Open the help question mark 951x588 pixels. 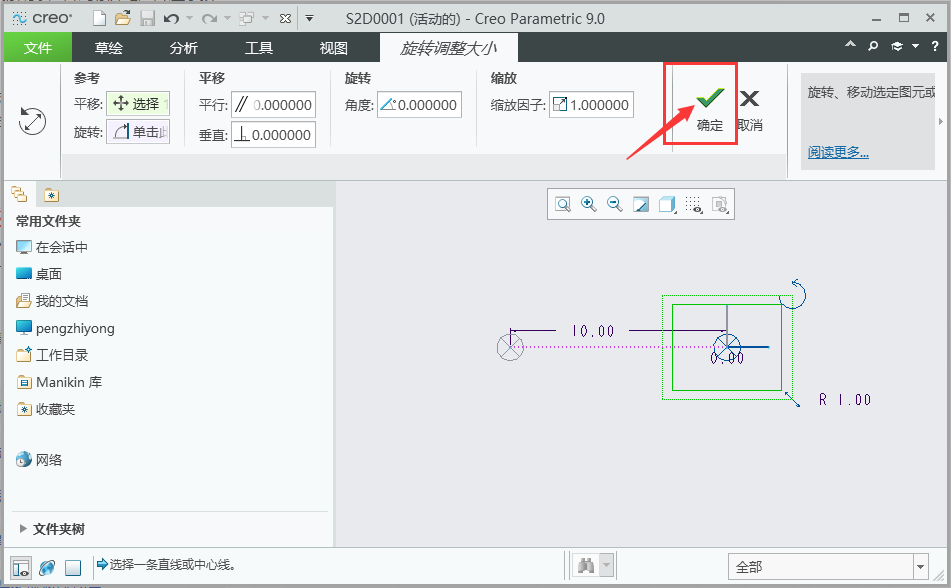[x=935, y=46]
